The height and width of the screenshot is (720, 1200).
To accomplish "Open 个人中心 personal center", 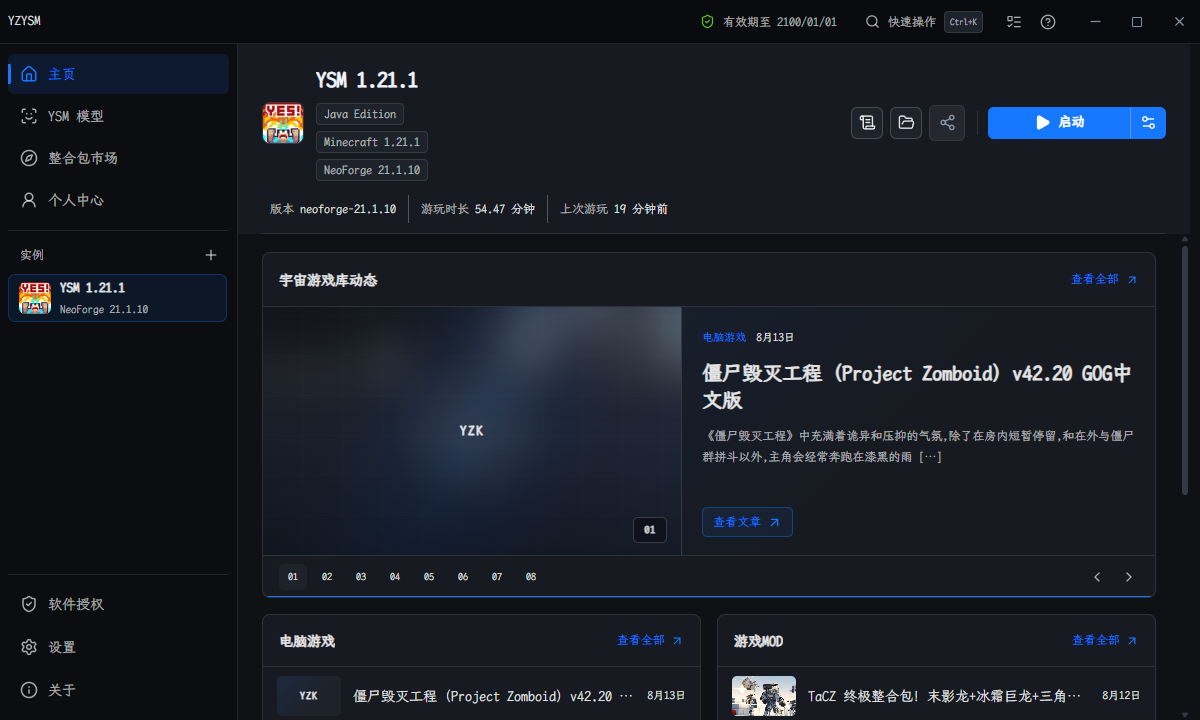I will pos(118,200).
